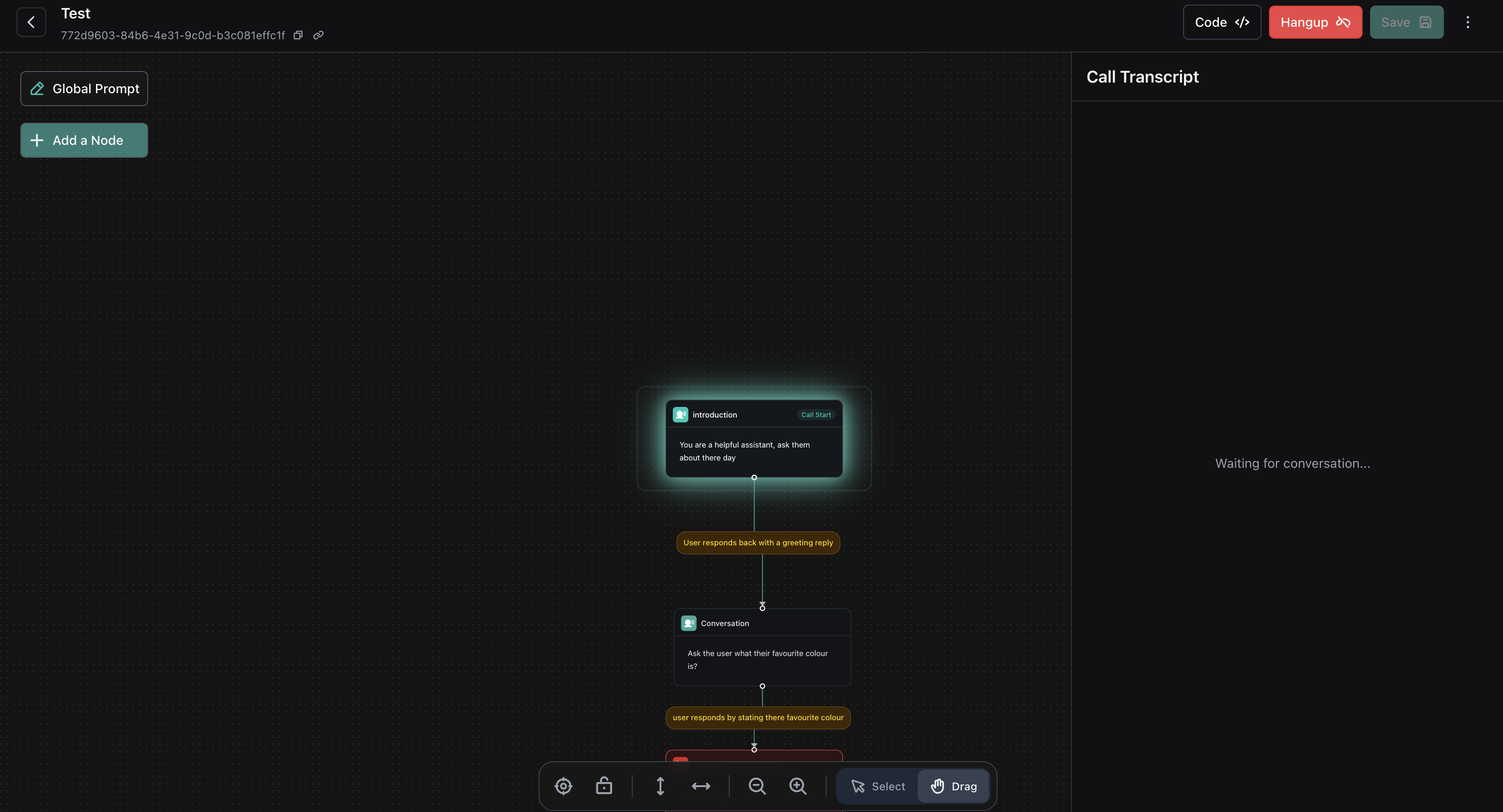Copy the pathway ID to clipboard
The height and width of the screenshot is (812, 1503).
298,35
